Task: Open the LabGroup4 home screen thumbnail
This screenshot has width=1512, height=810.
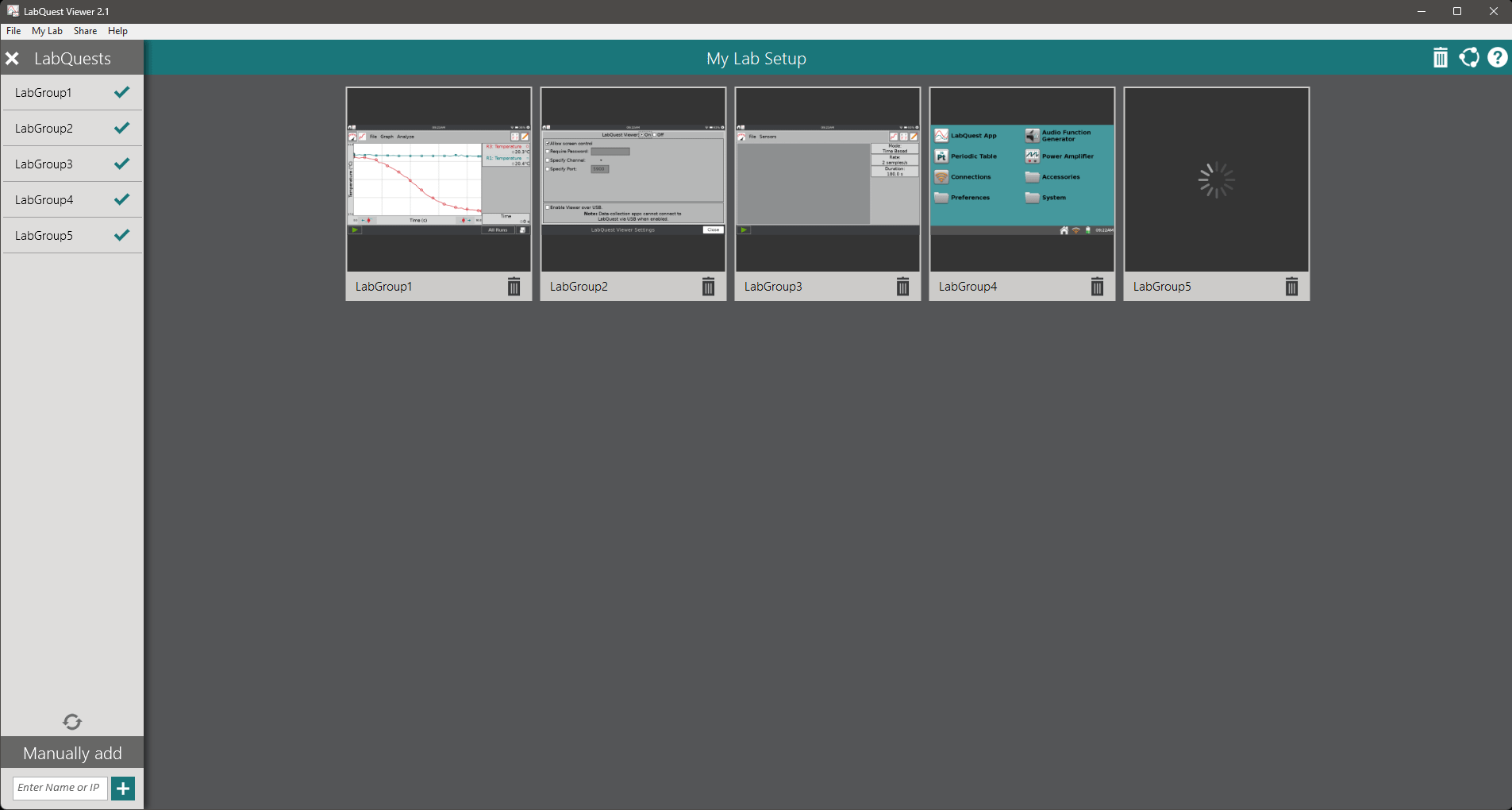Action: coord(1022,179)
